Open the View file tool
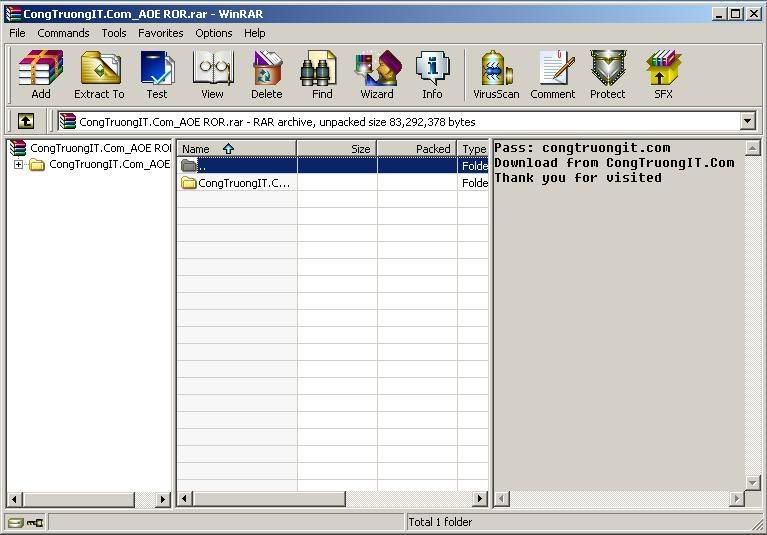This screenshot has height=535, width=767. point(212,74)
